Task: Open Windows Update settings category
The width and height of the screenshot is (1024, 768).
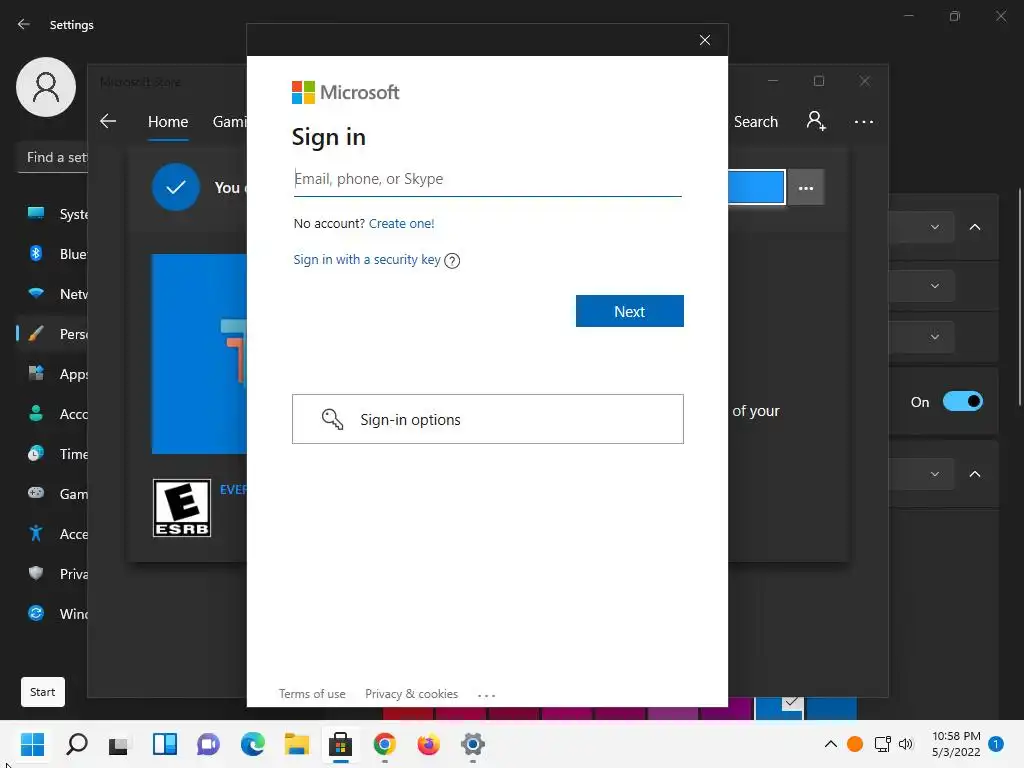Action: 52,614
